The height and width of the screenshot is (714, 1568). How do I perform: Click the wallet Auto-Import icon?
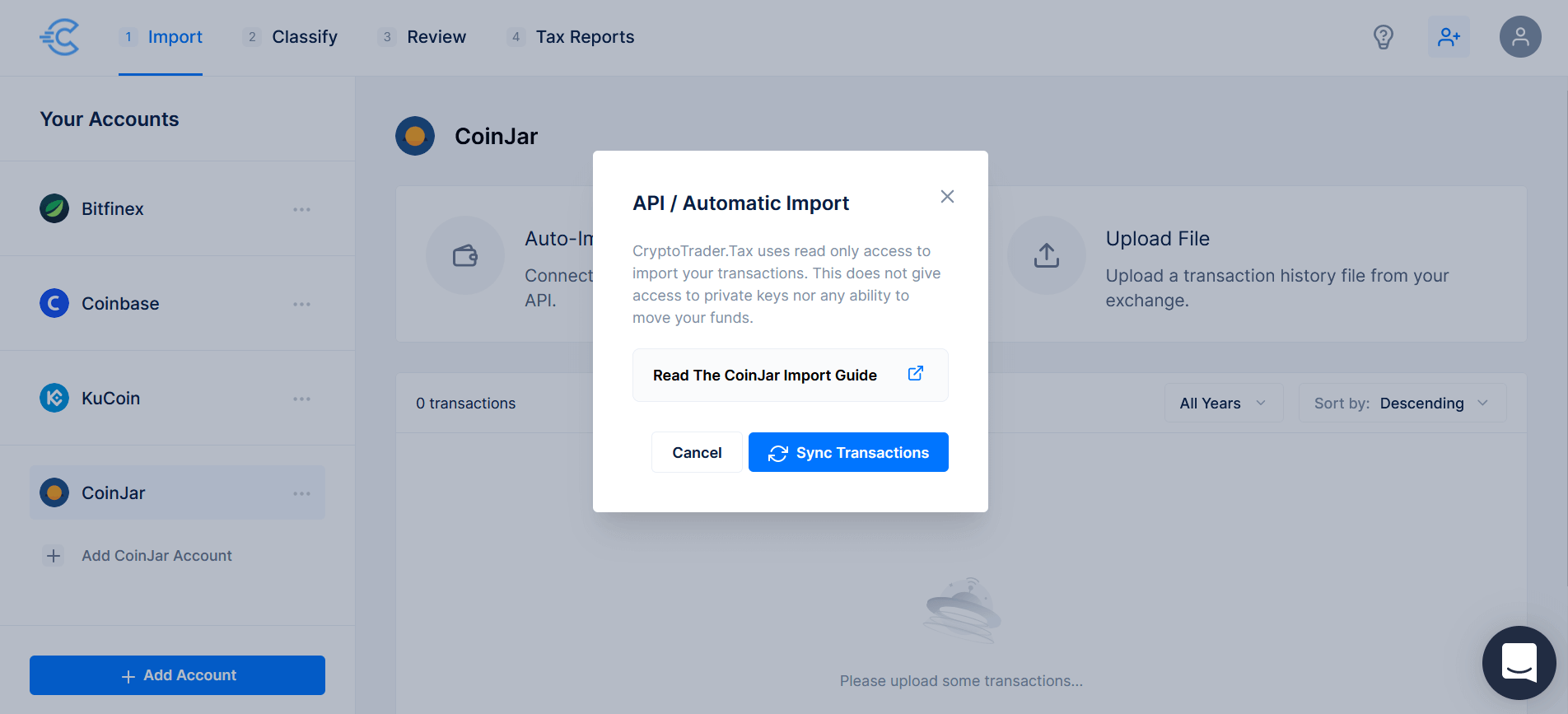(465, 255)
